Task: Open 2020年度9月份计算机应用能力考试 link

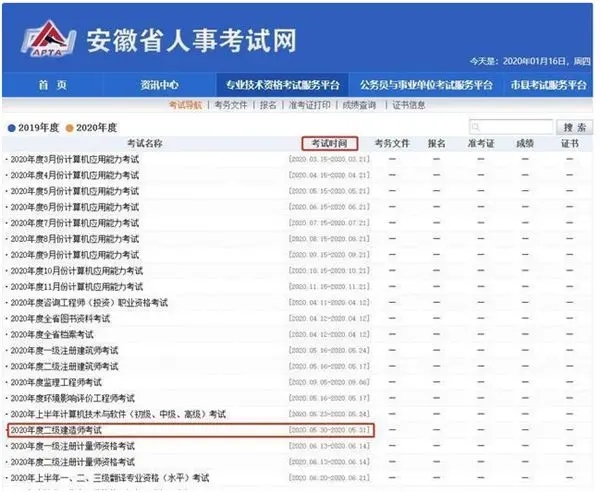Action: point(75,255)
